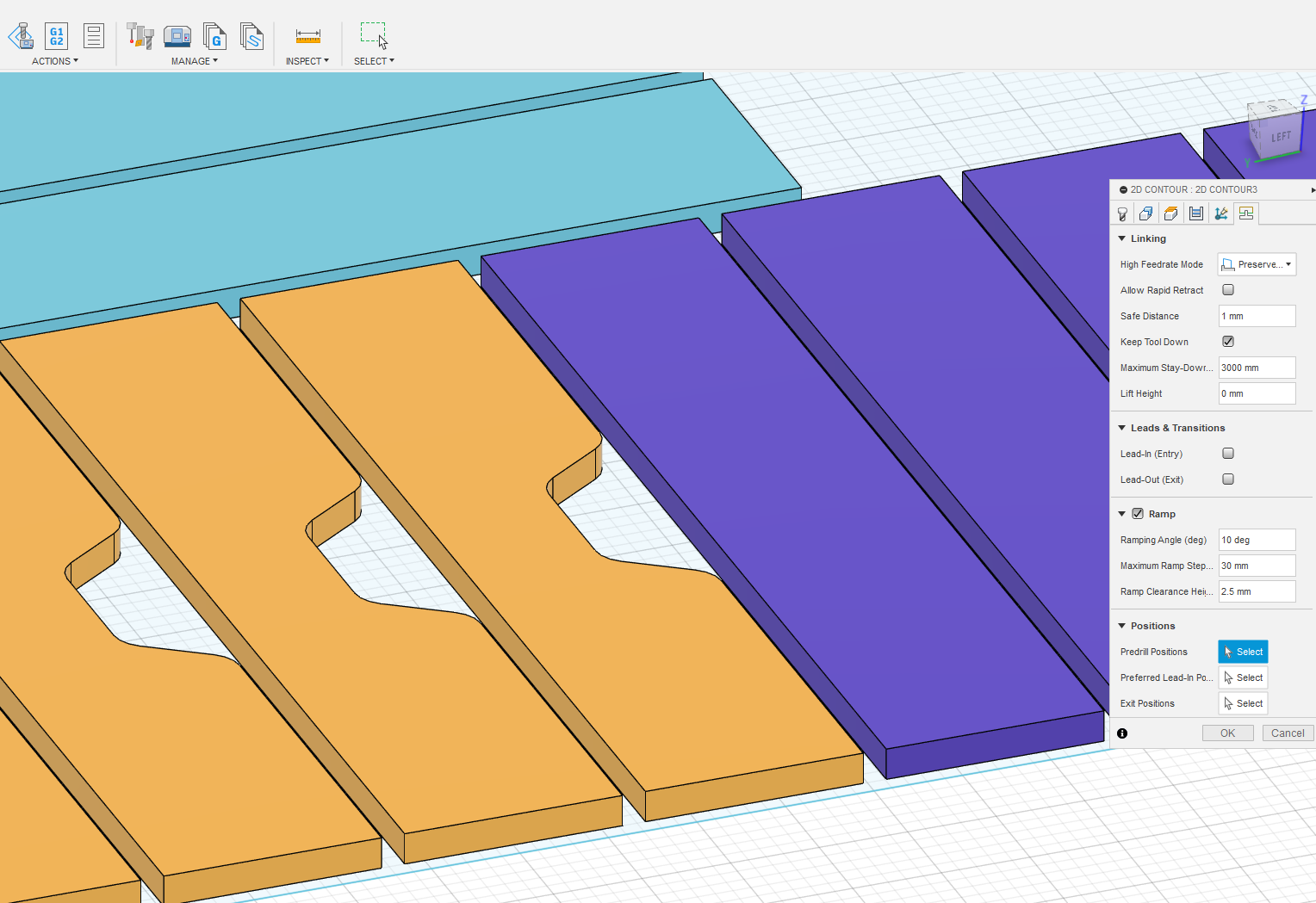Open the SELECT dropdown menu

tap(374, 61)
